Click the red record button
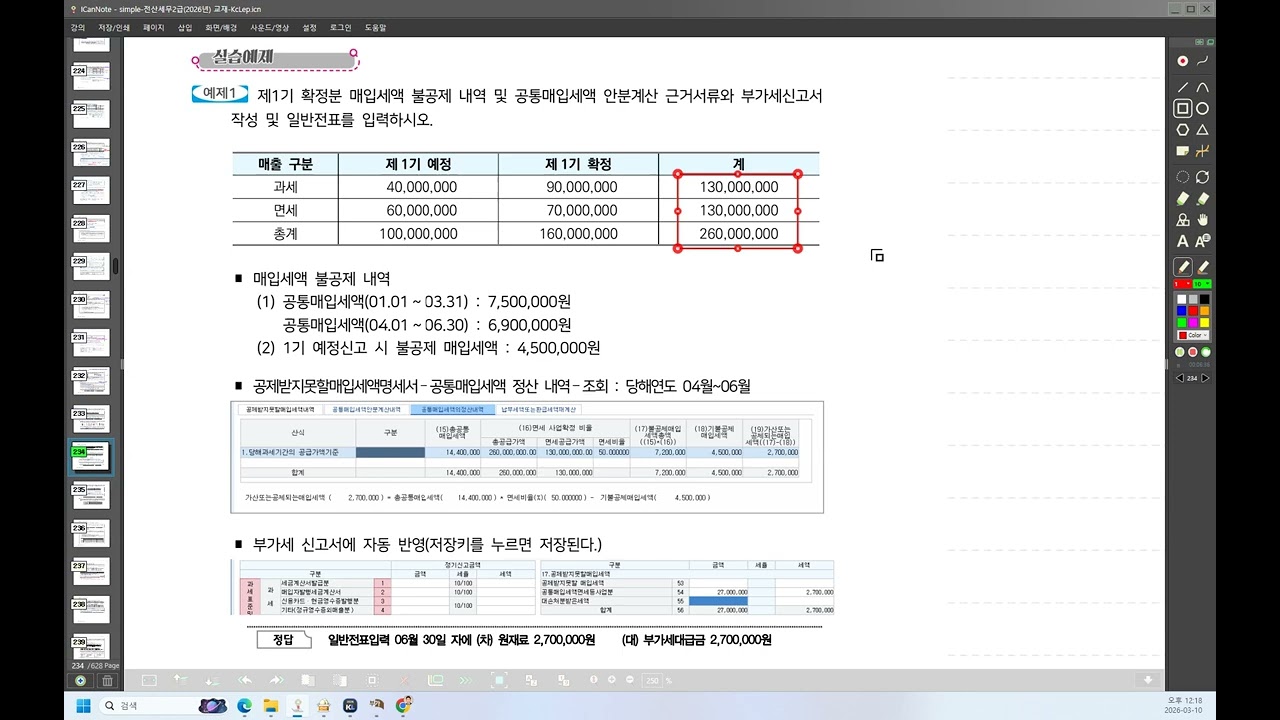Screen dimensions: 1280x720 [1193, 352]
